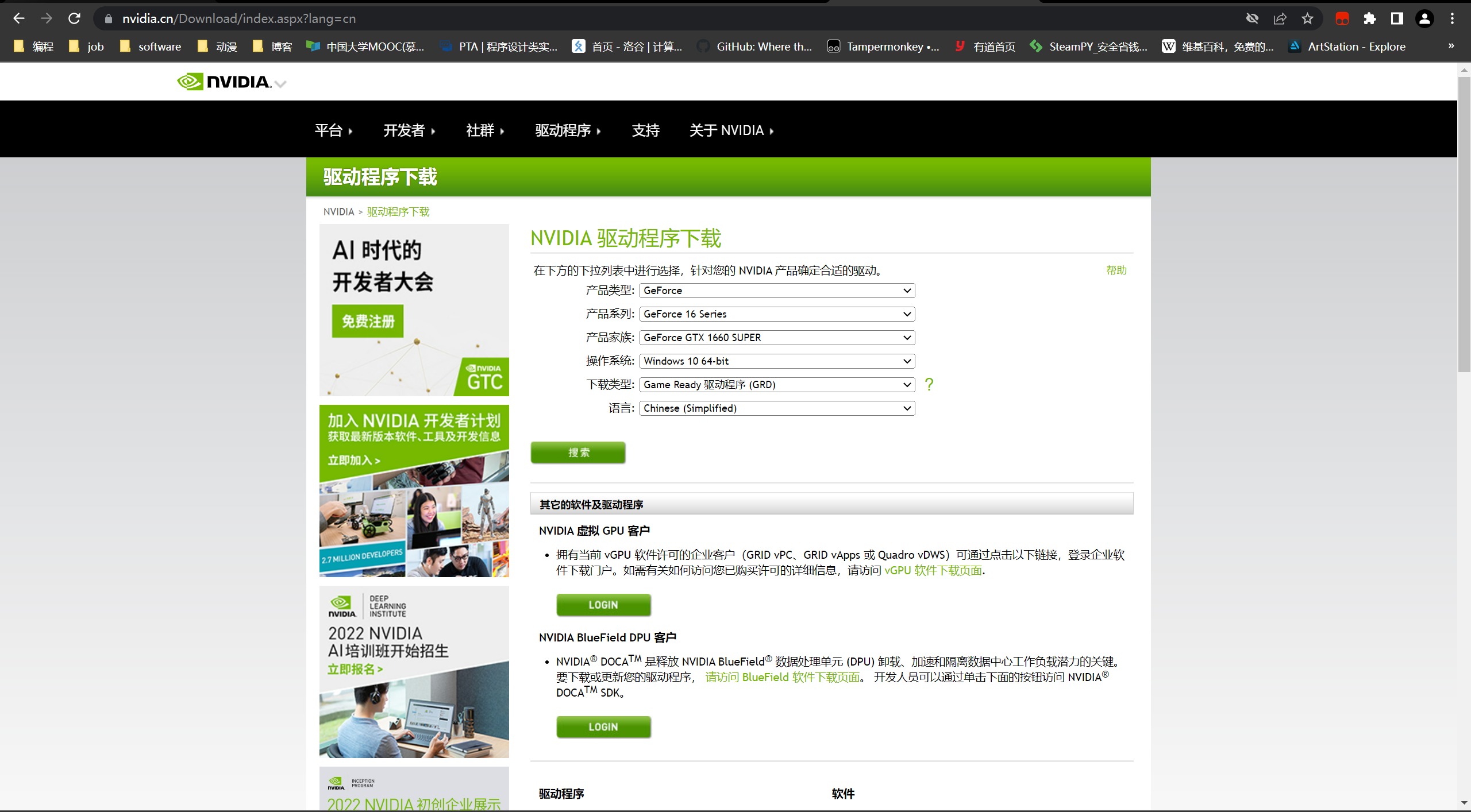
Task: Click the browser back arrow
Action: click(x=18, y=18)
